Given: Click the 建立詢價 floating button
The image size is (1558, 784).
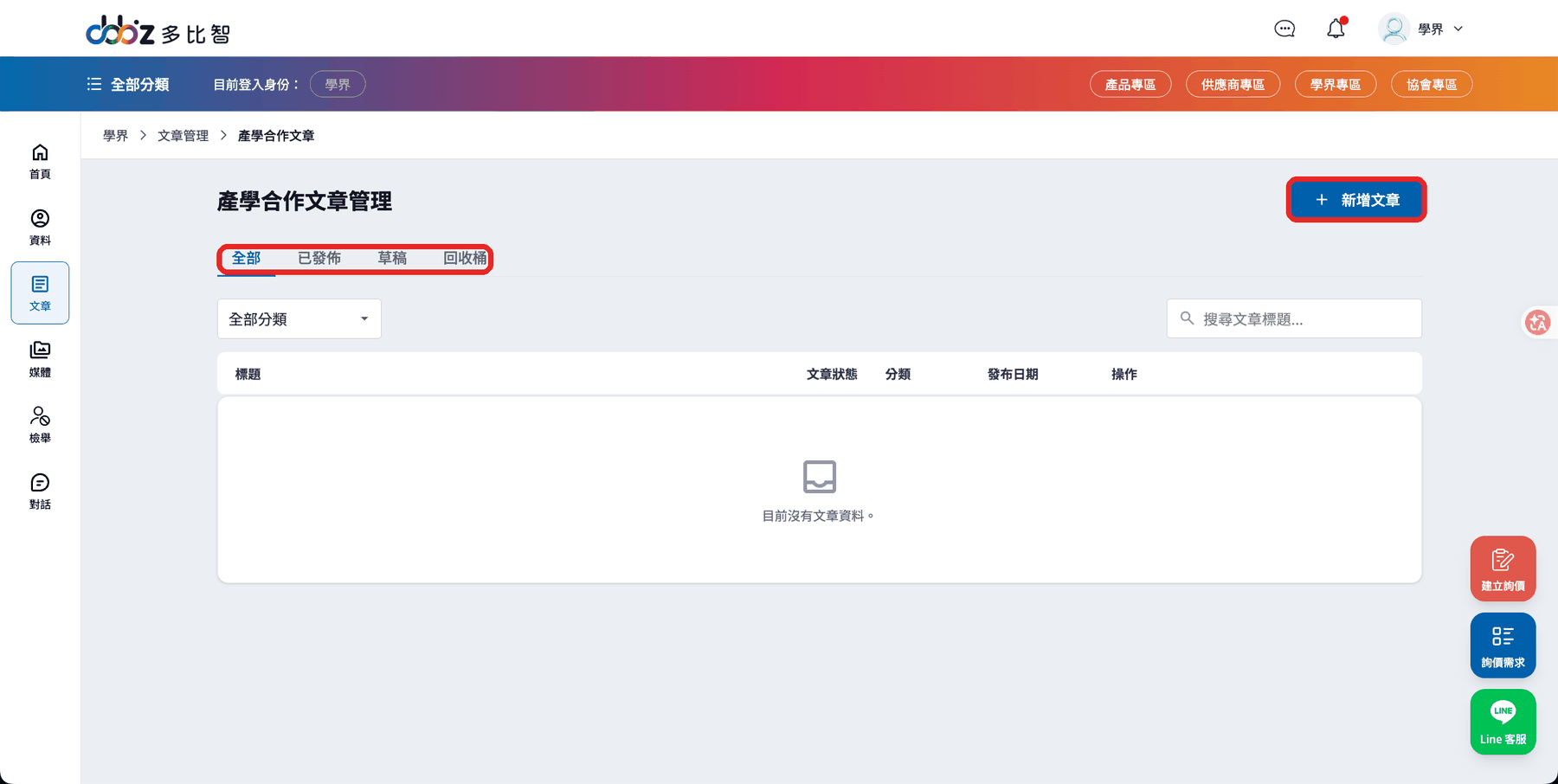Looking at the screenshot, I should pos(1503,569).
